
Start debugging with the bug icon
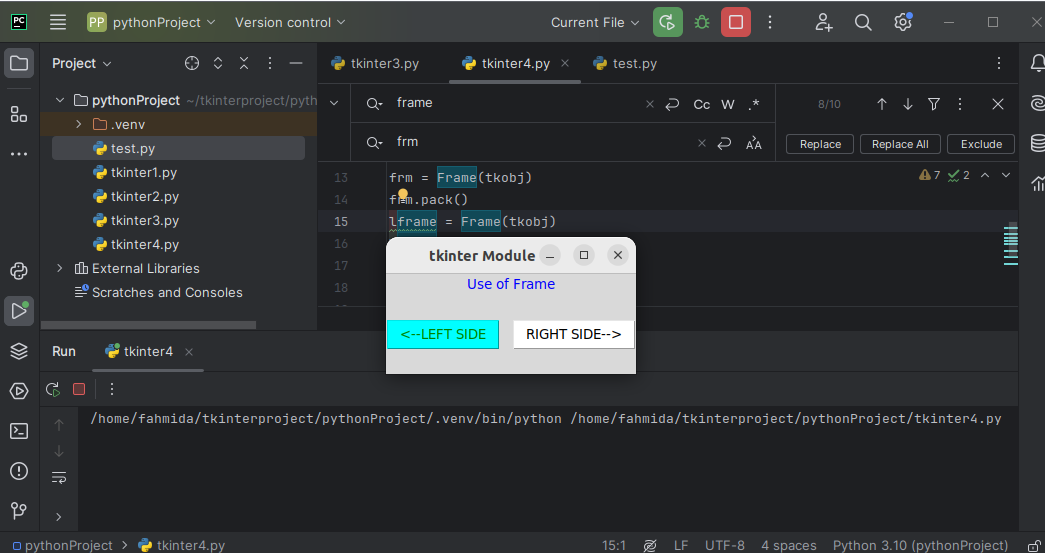tap(702, 22)
